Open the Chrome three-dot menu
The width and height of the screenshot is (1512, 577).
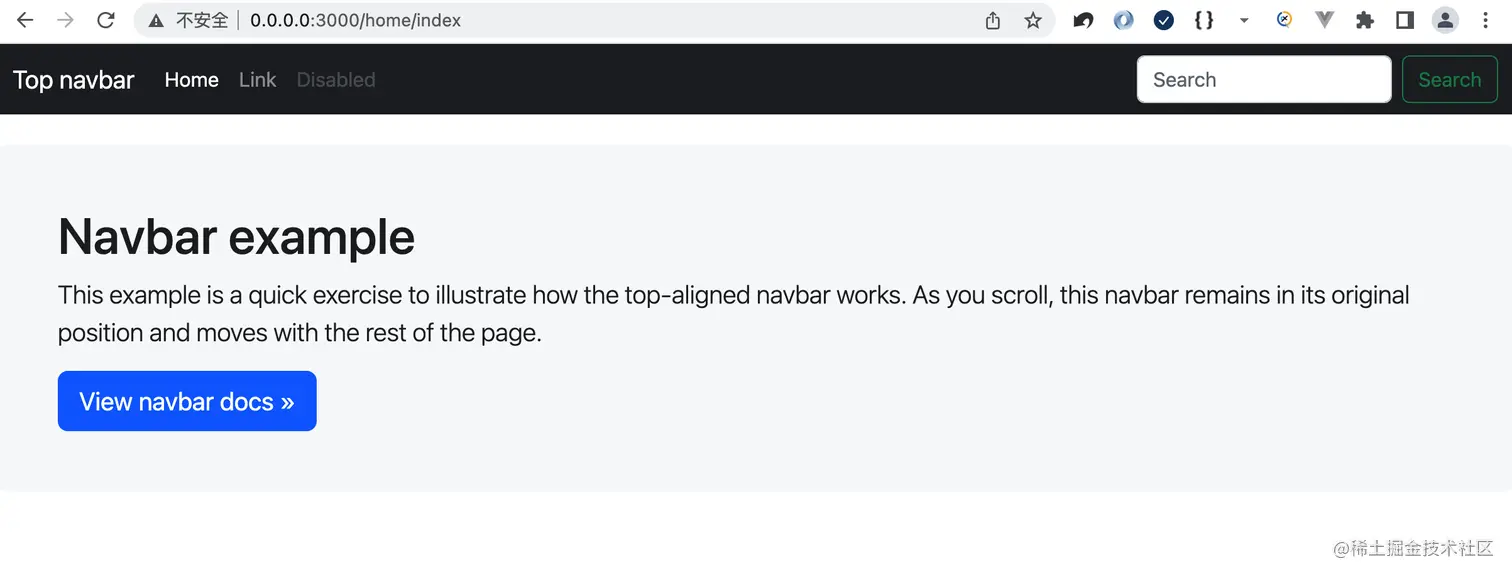coord(1485,20)
